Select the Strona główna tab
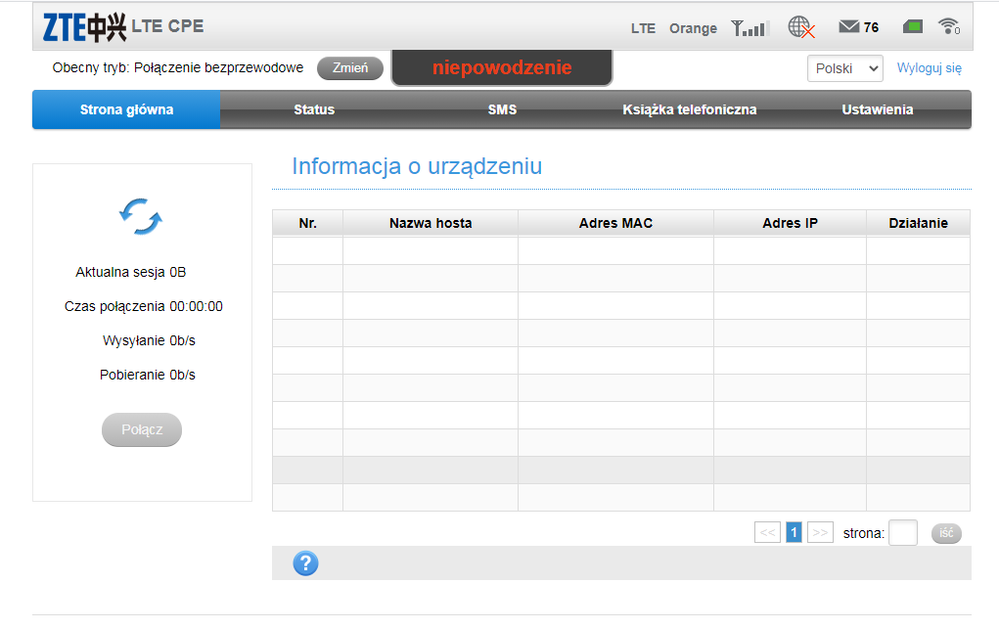Screen dimensions: 999x623 click(x=126, y=110)
